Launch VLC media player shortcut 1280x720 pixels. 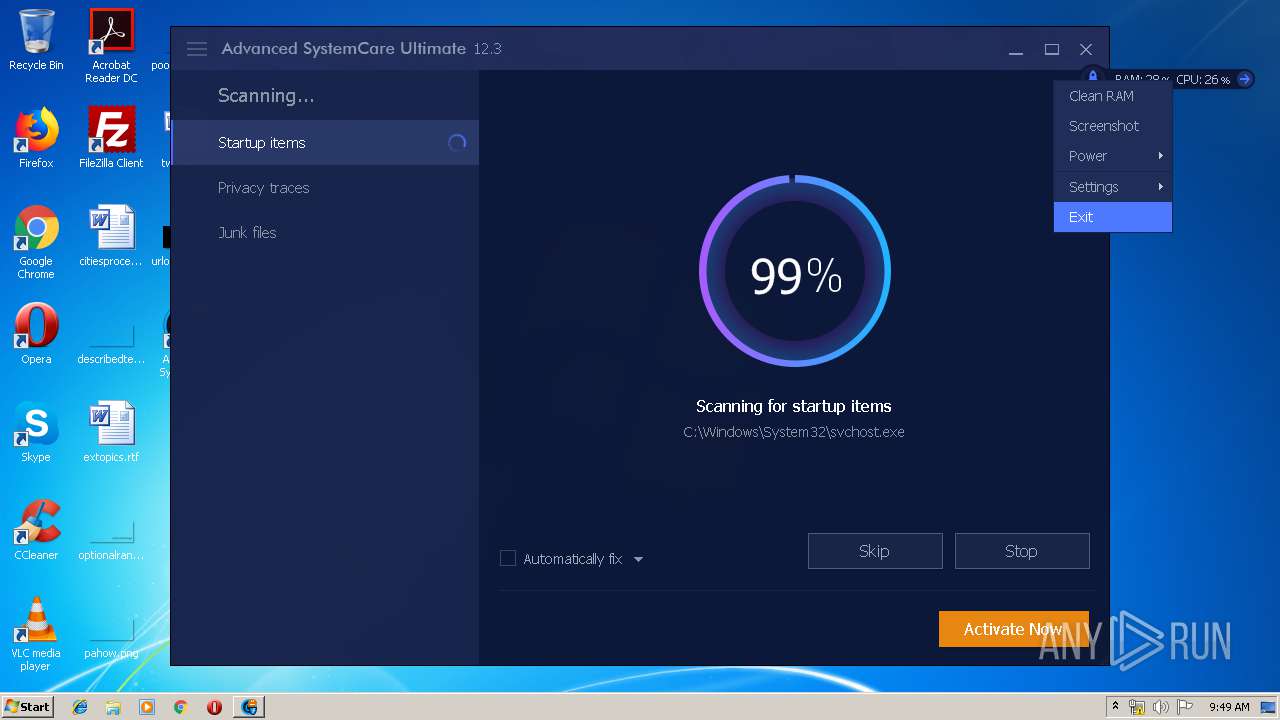point(36,634)
